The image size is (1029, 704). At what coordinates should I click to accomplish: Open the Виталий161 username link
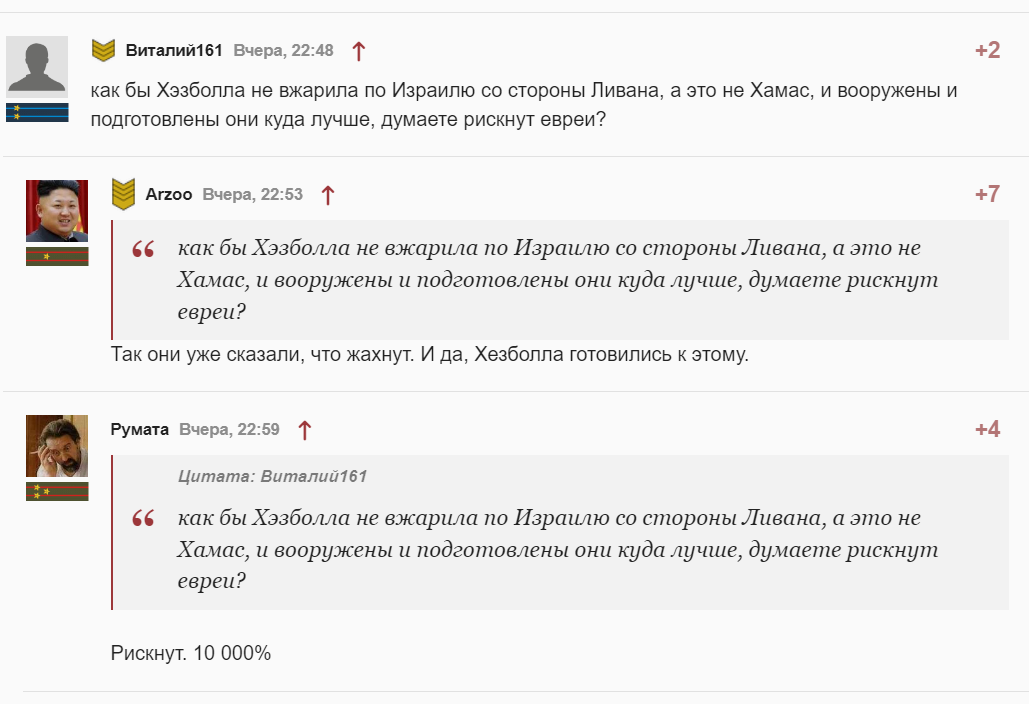point(174,50)
